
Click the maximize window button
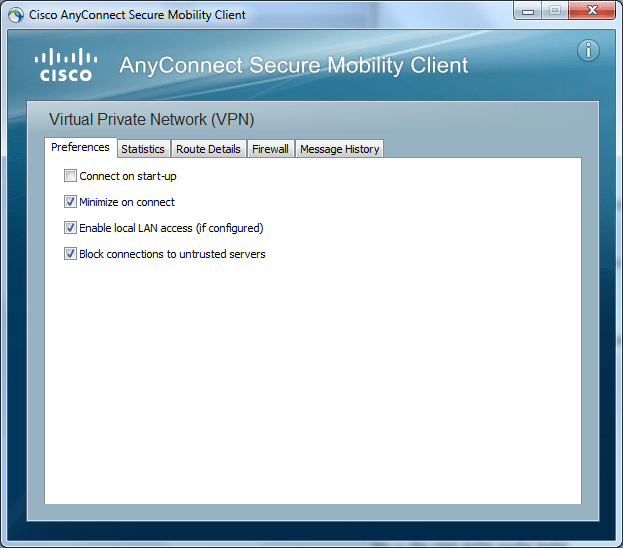pyautogui.click(x=554, y=12)
